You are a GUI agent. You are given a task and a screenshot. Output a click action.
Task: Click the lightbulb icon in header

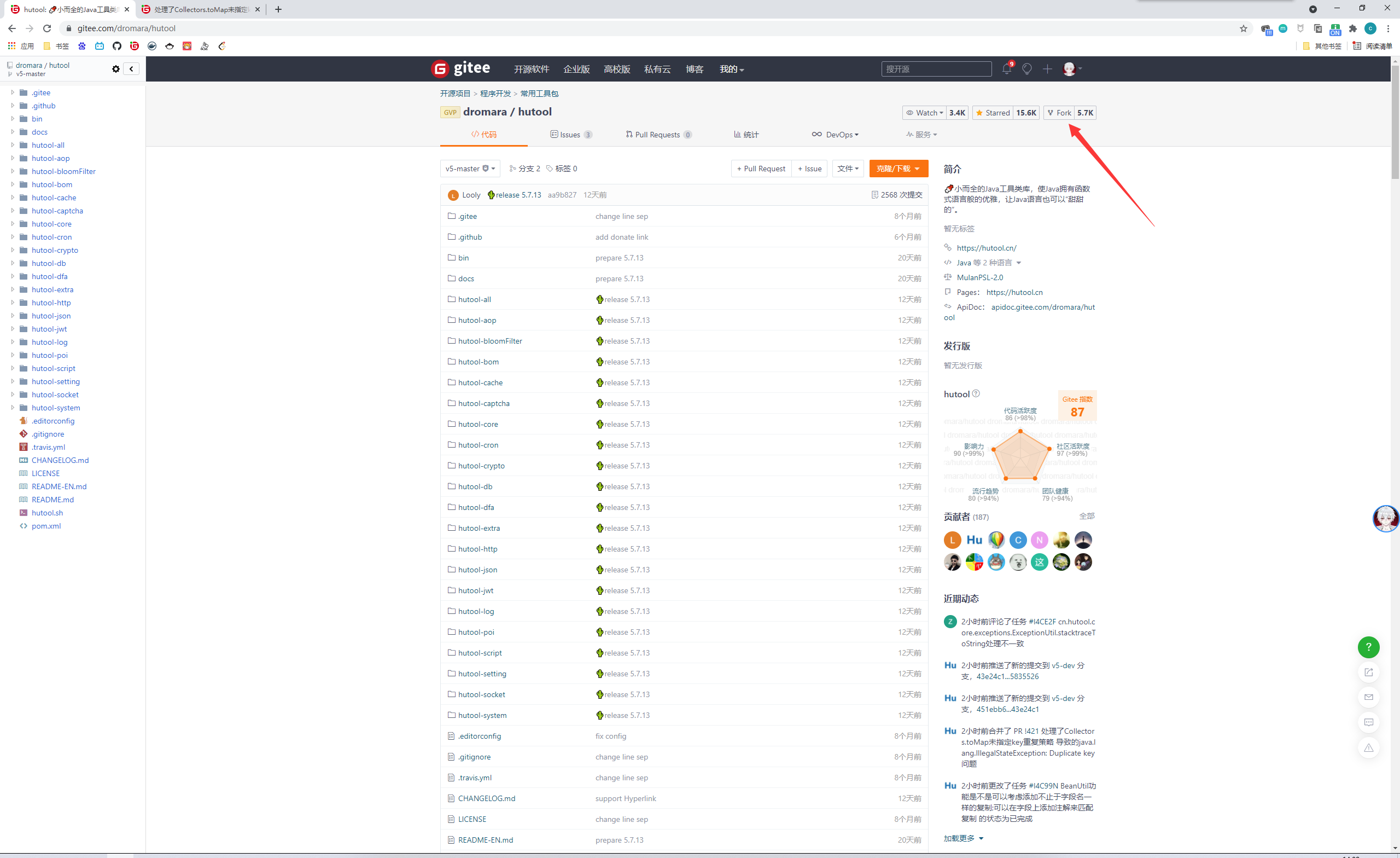(x=1026, y=69)
